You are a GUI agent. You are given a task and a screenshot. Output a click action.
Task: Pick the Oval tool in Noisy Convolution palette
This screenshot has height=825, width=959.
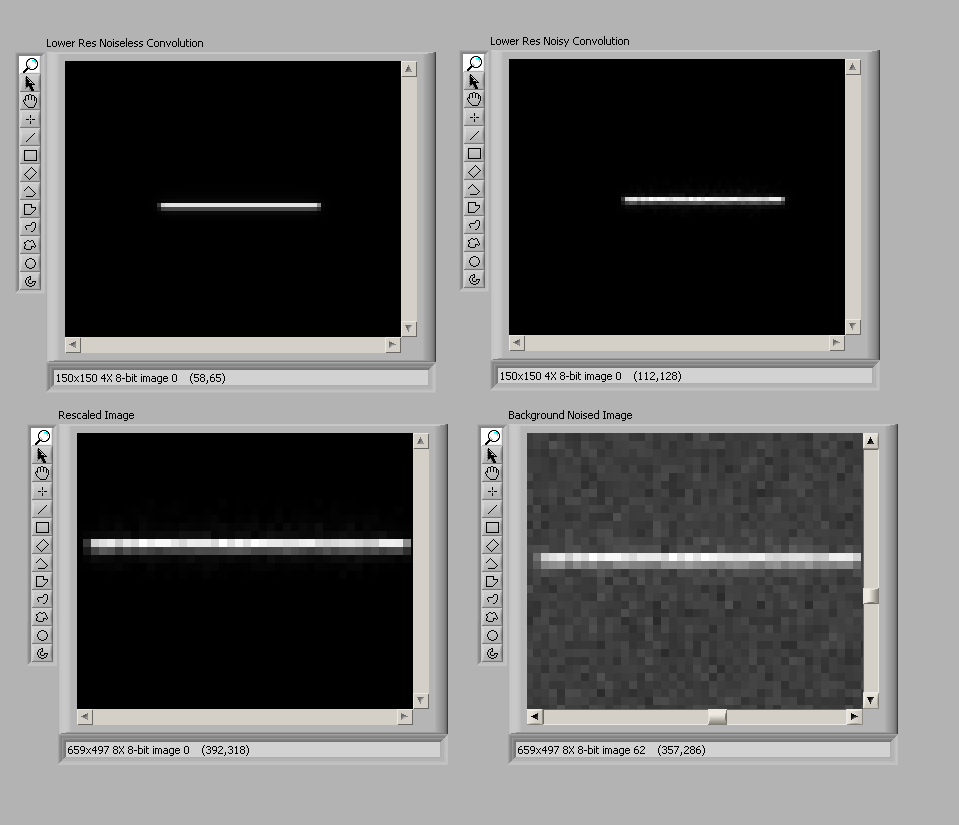[474, 262]
